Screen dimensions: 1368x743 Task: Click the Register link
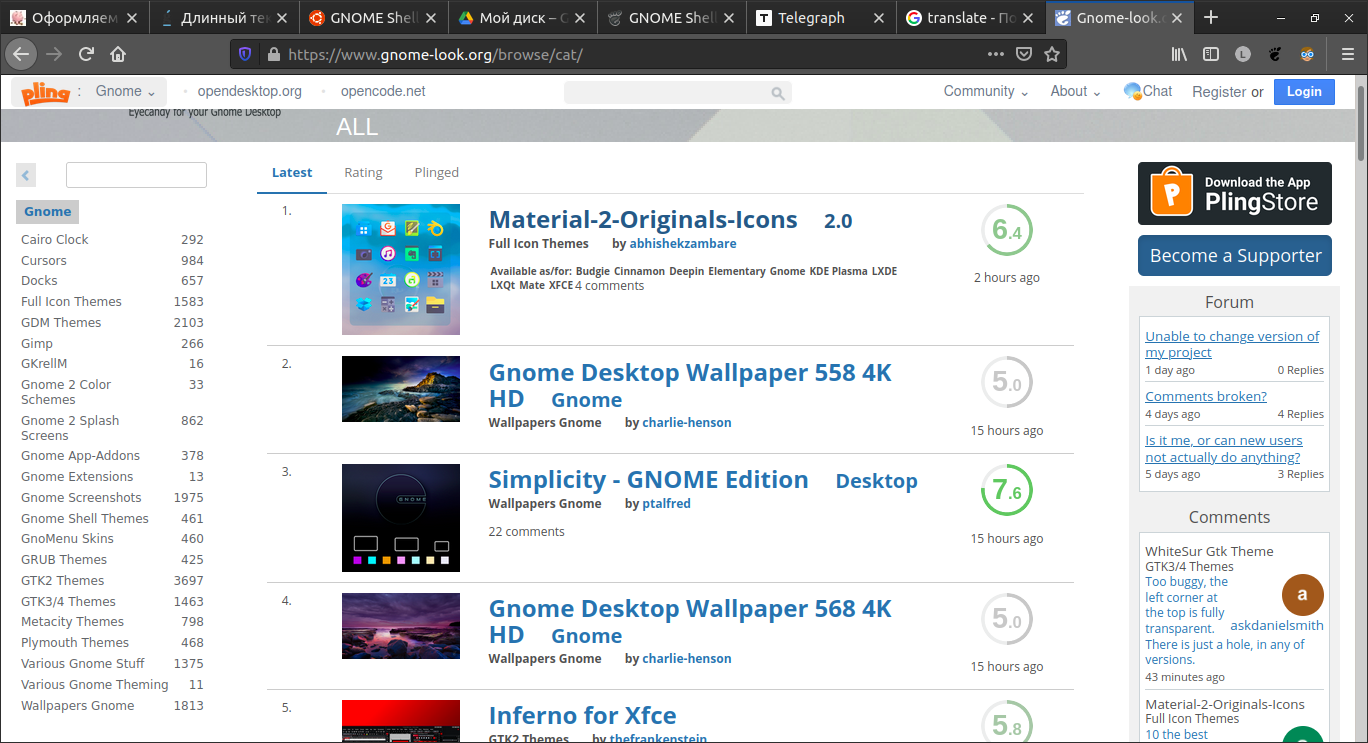pyautogui.click(x=1219, y=91)
